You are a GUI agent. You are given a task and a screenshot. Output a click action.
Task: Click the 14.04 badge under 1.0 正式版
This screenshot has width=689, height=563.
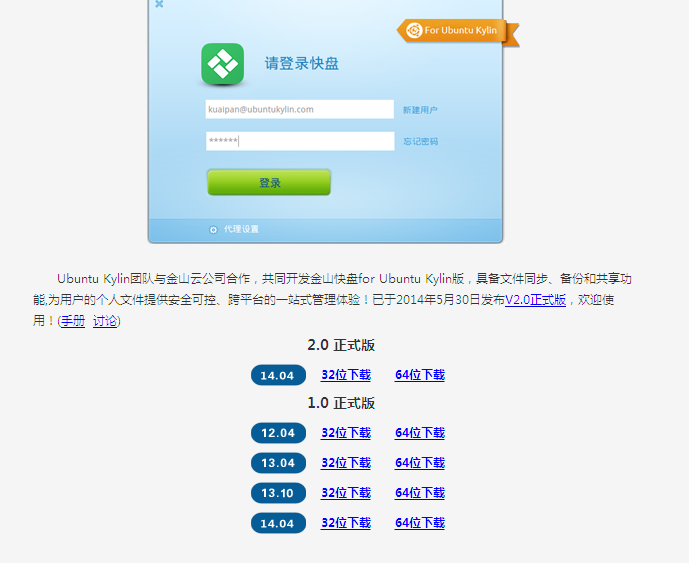(x=278, y=523)
